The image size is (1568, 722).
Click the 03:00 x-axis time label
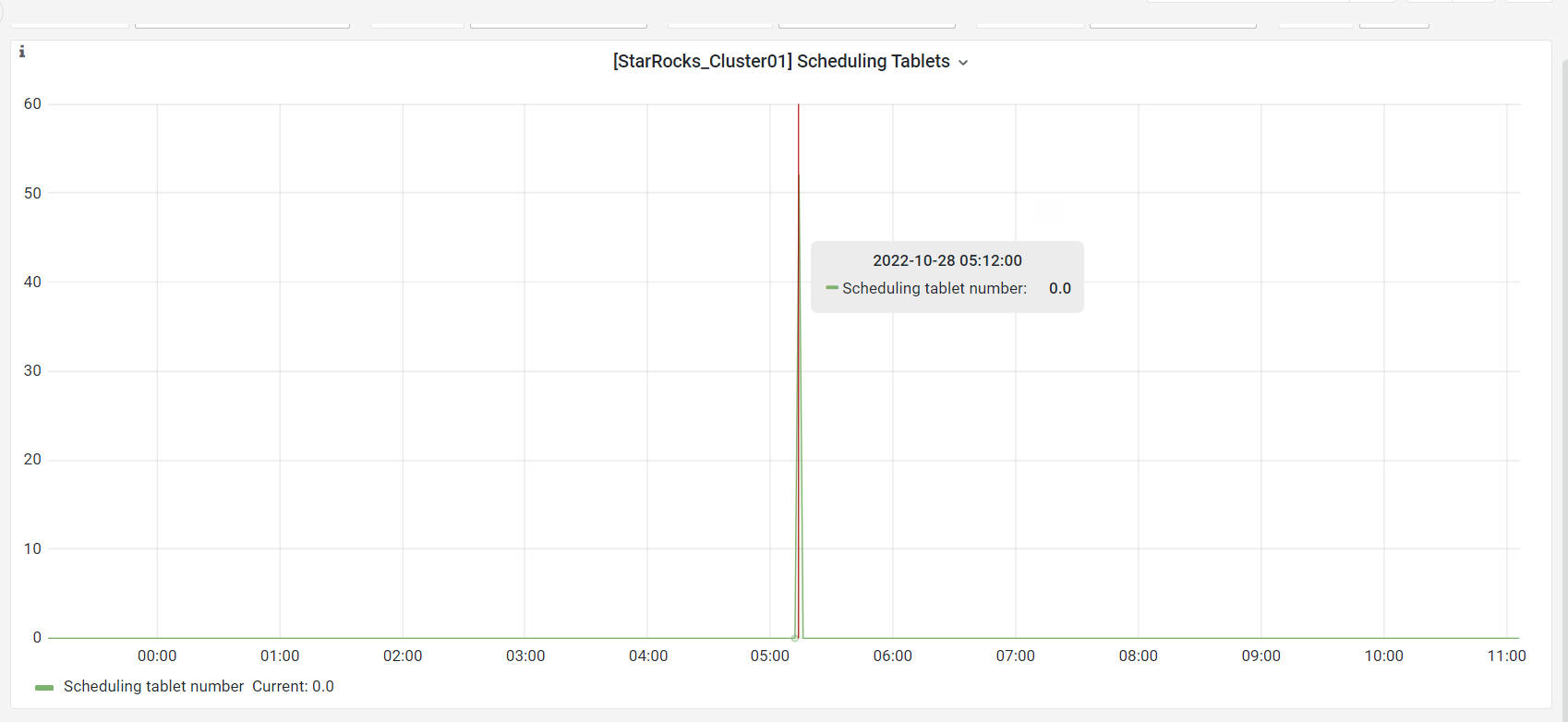click(x=525, y=656)
